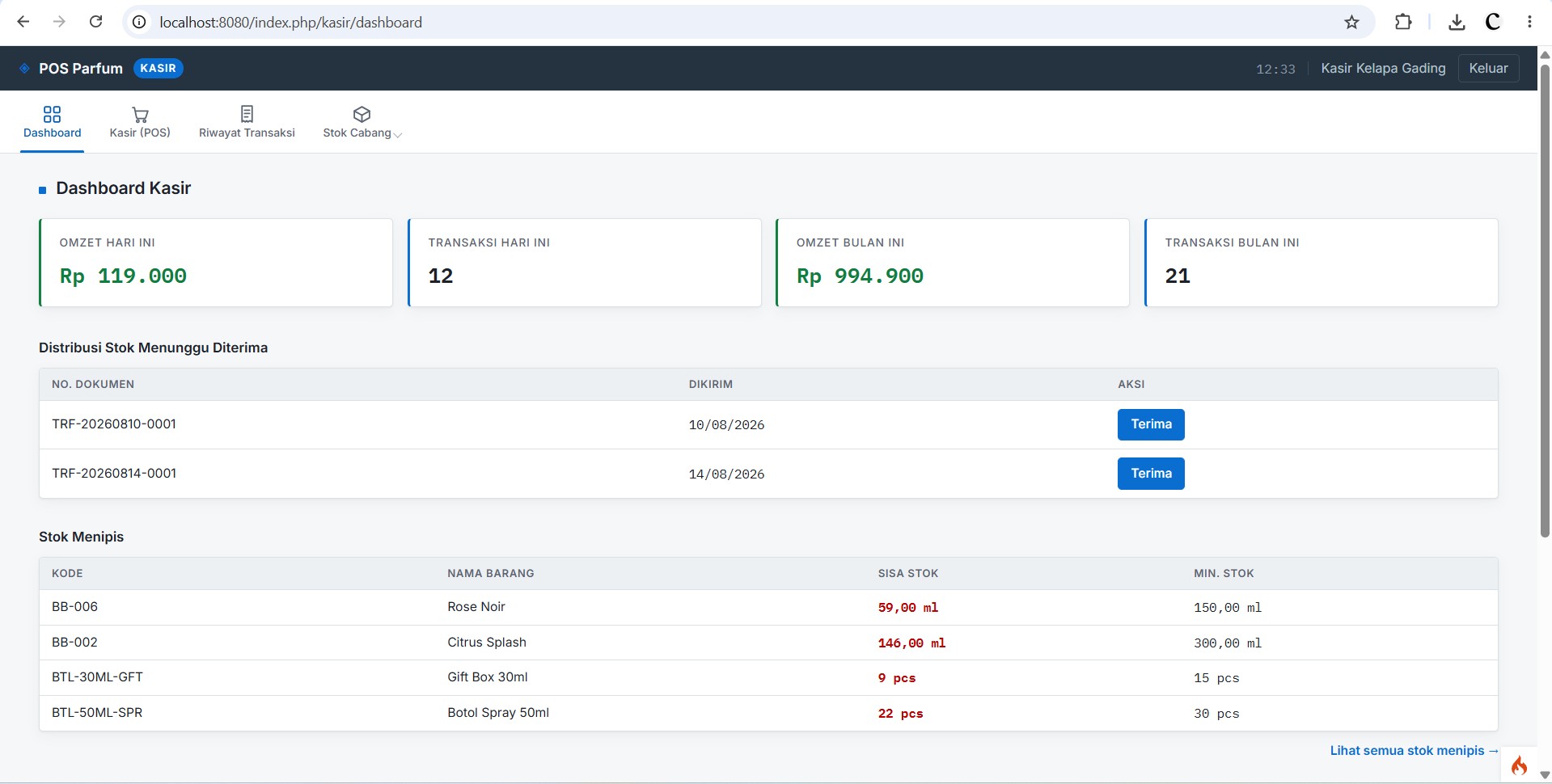Click the remaining stock 9 pcs
1552x784 pixels.
pyautogui.click(x=897, y=678)
